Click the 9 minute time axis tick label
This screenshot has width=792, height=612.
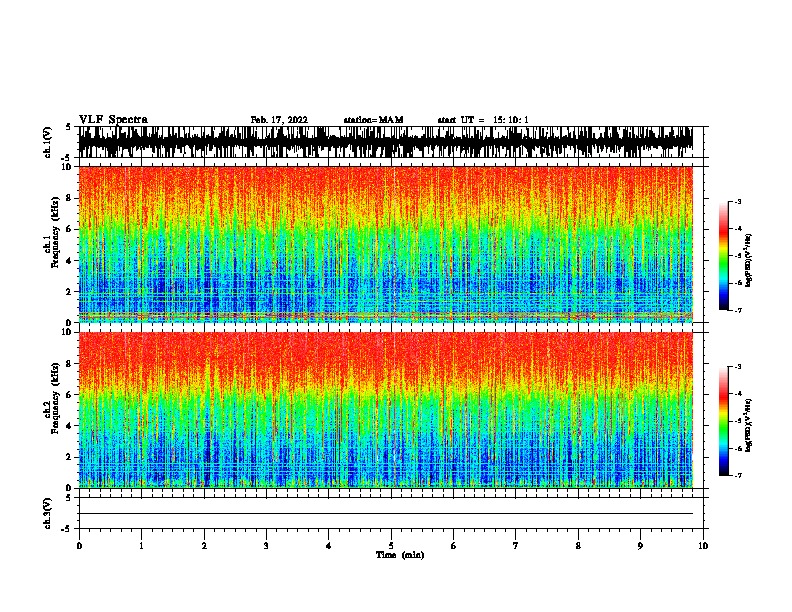pos(640,546)
